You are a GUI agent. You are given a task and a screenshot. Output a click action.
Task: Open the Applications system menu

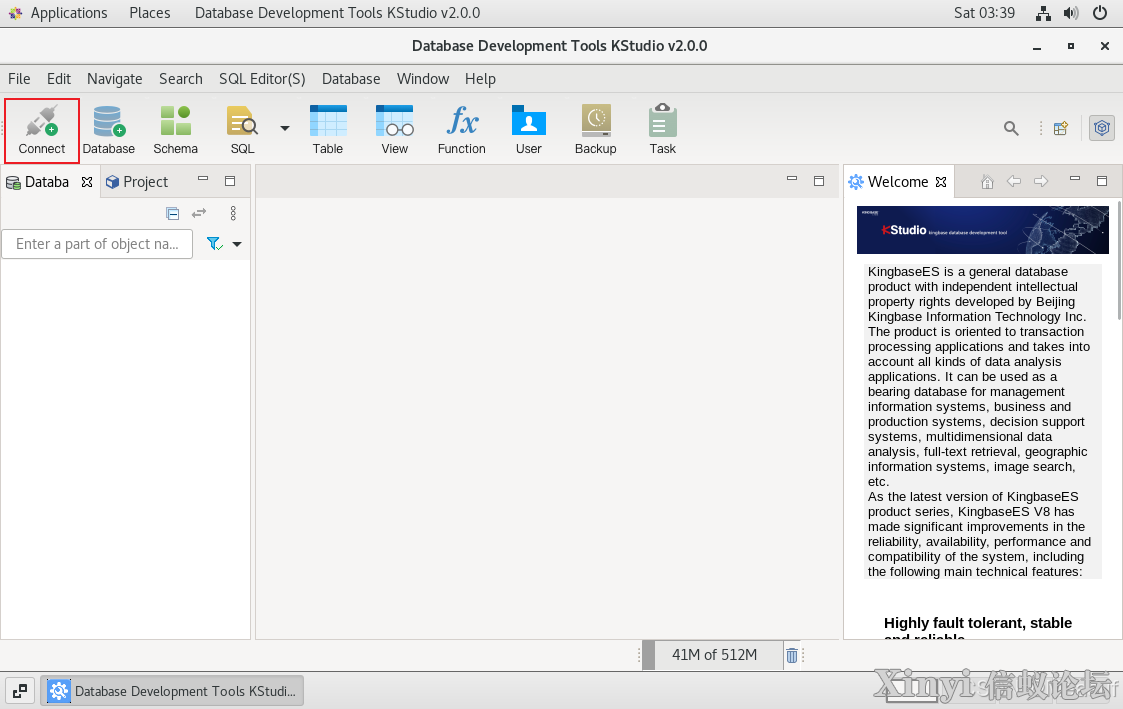pyautogui.click(x=58, y=13)
